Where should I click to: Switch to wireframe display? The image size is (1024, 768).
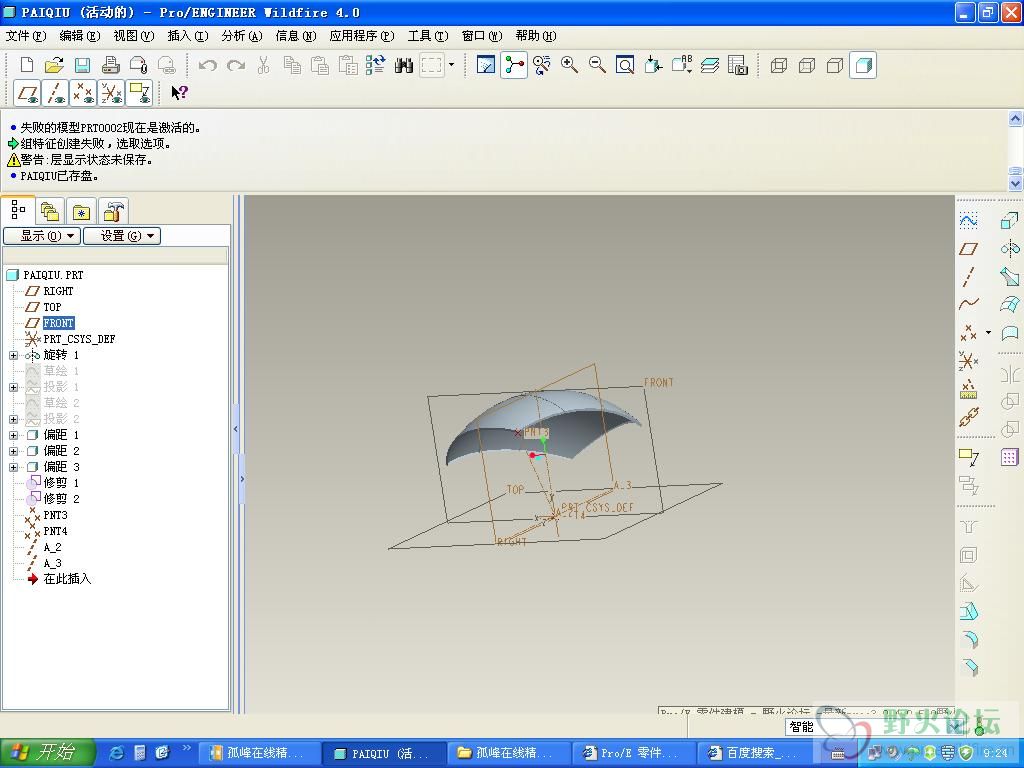point(778,65)
